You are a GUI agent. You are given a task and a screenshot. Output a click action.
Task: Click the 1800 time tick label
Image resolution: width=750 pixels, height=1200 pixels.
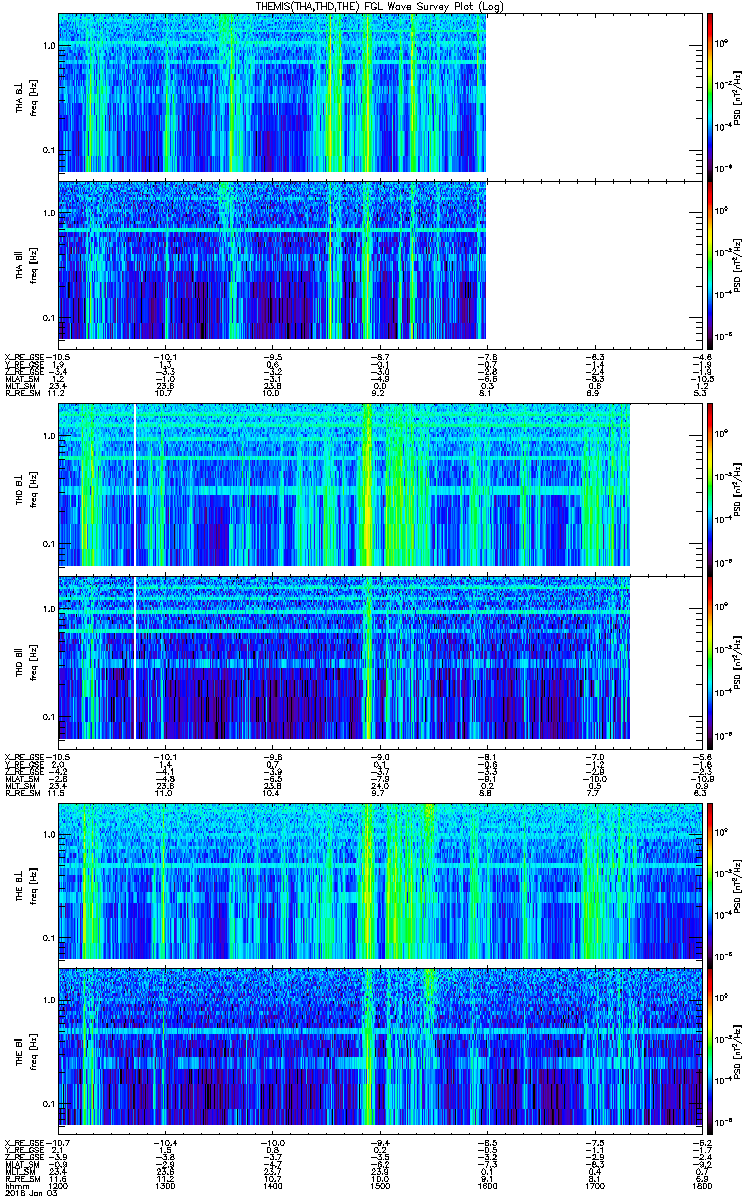[700, 1185]
